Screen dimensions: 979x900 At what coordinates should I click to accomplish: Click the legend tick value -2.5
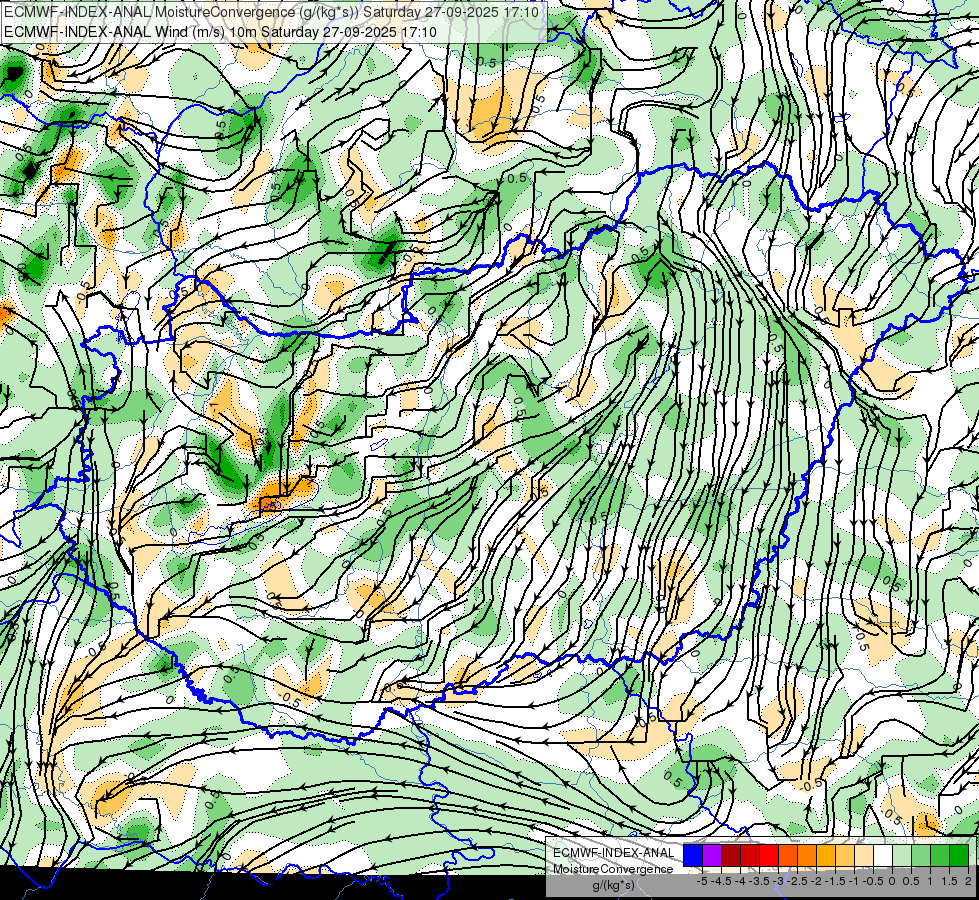(x=797, y=881)
